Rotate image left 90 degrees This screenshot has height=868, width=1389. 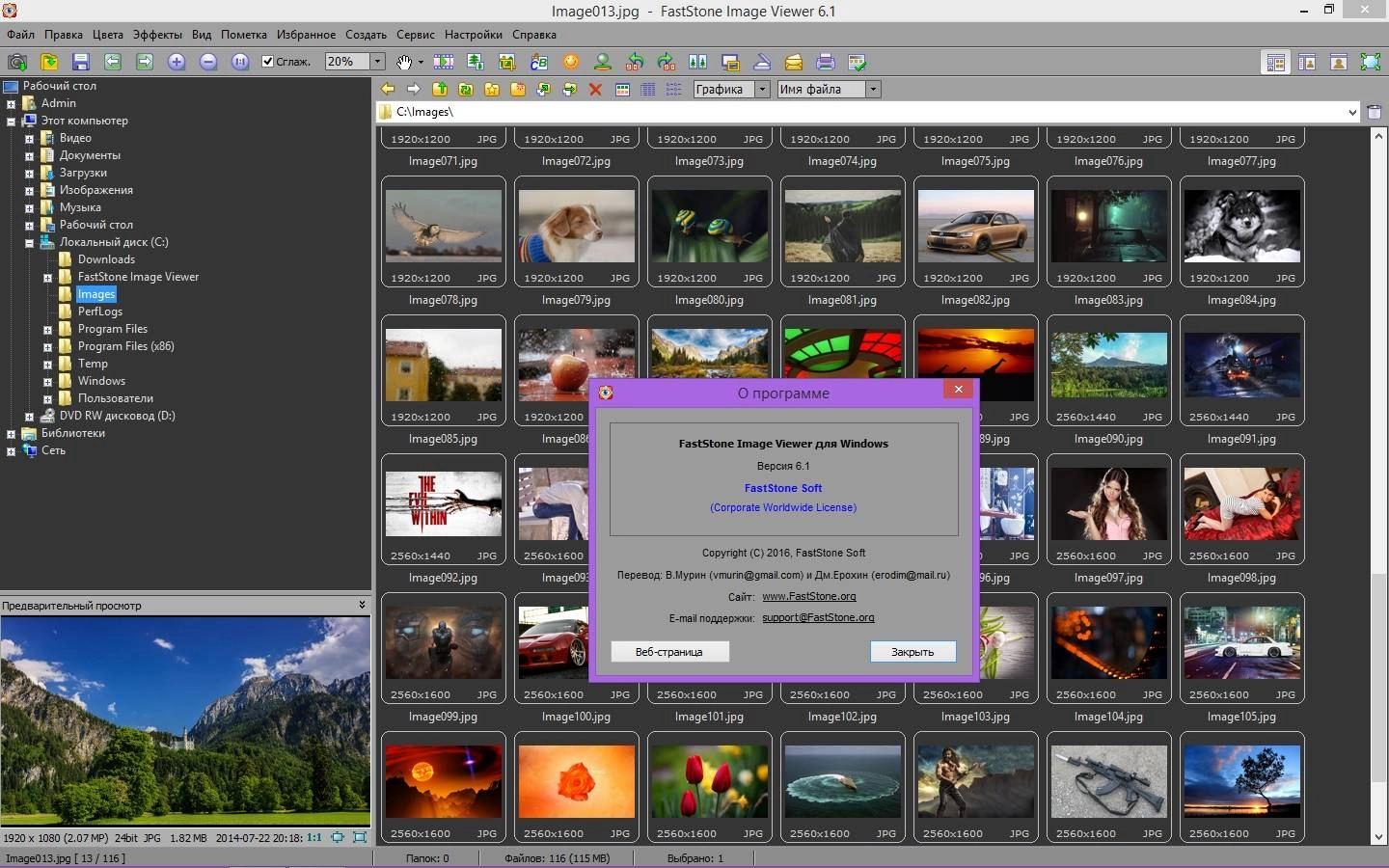tap(635, 62)
